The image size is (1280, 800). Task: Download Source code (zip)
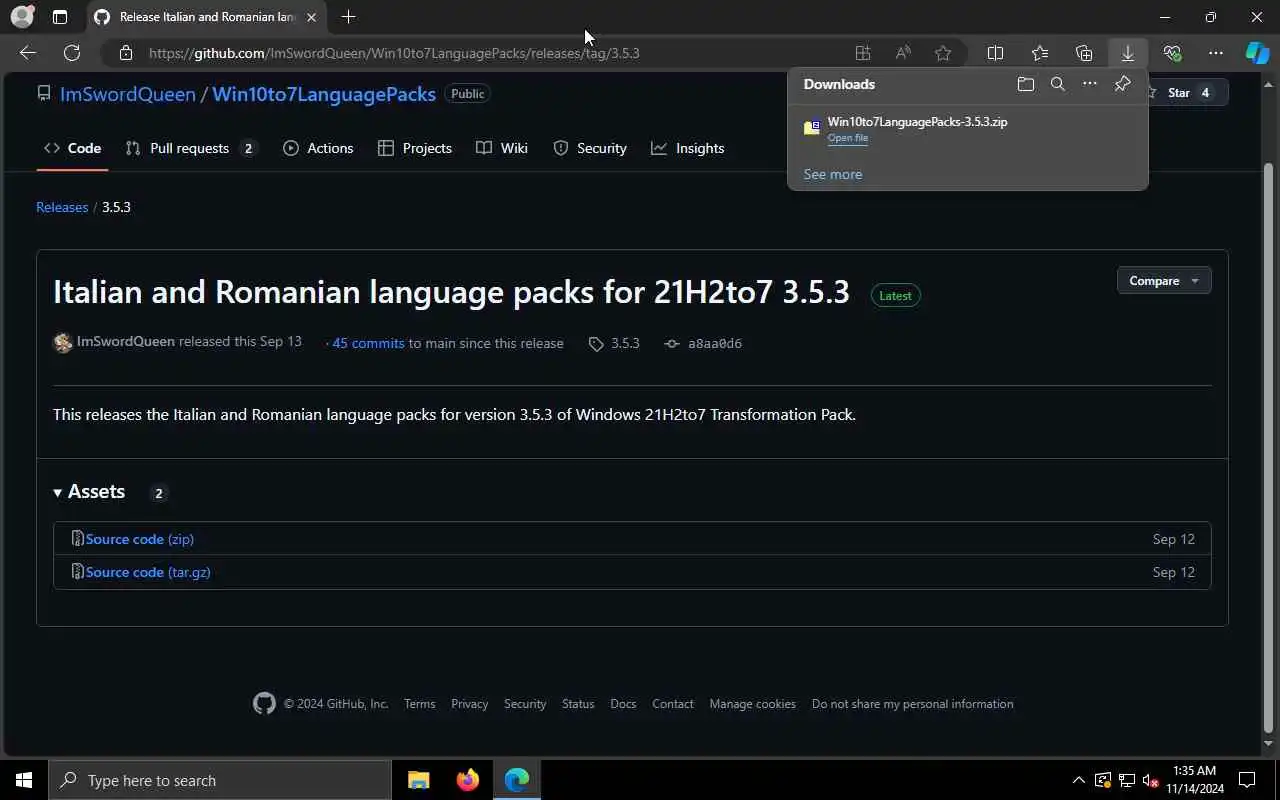point(139,539)
